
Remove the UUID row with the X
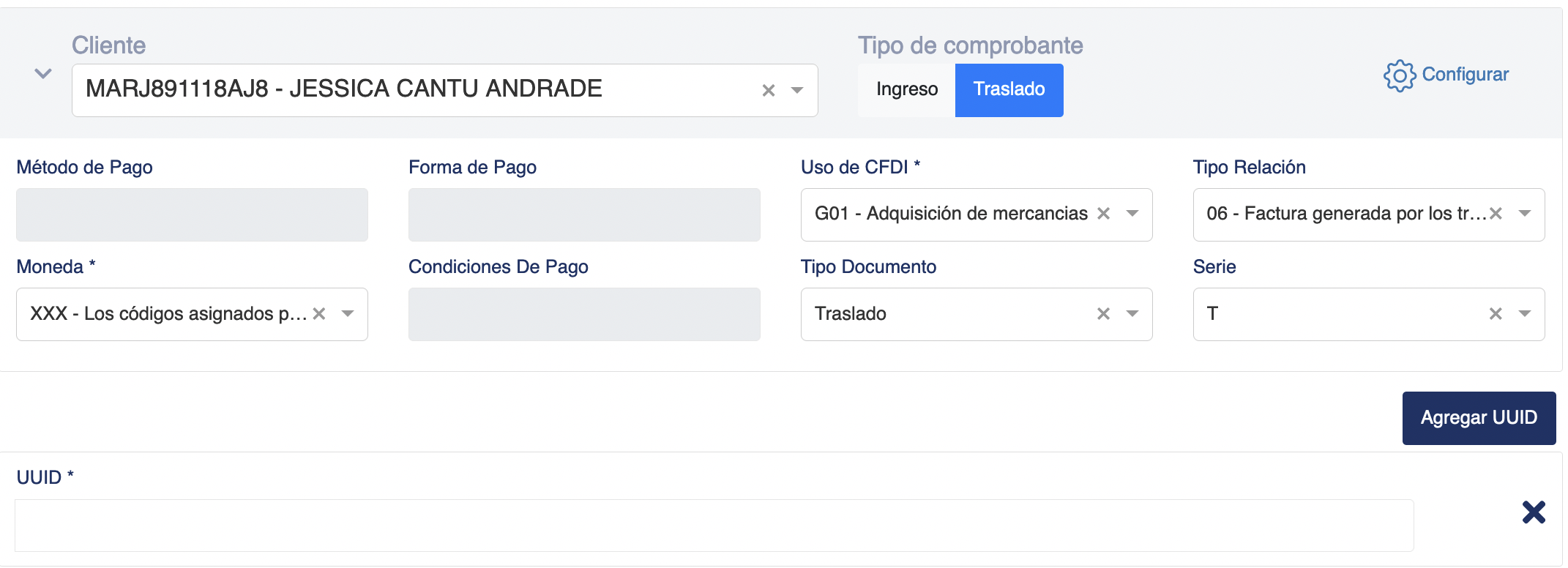(x=1534, y=512)
